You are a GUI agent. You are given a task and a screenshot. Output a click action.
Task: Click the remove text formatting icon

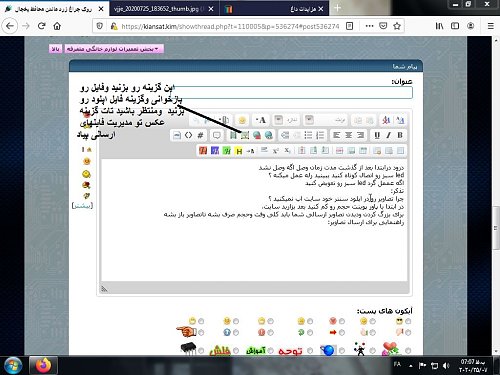click(386, 120)
